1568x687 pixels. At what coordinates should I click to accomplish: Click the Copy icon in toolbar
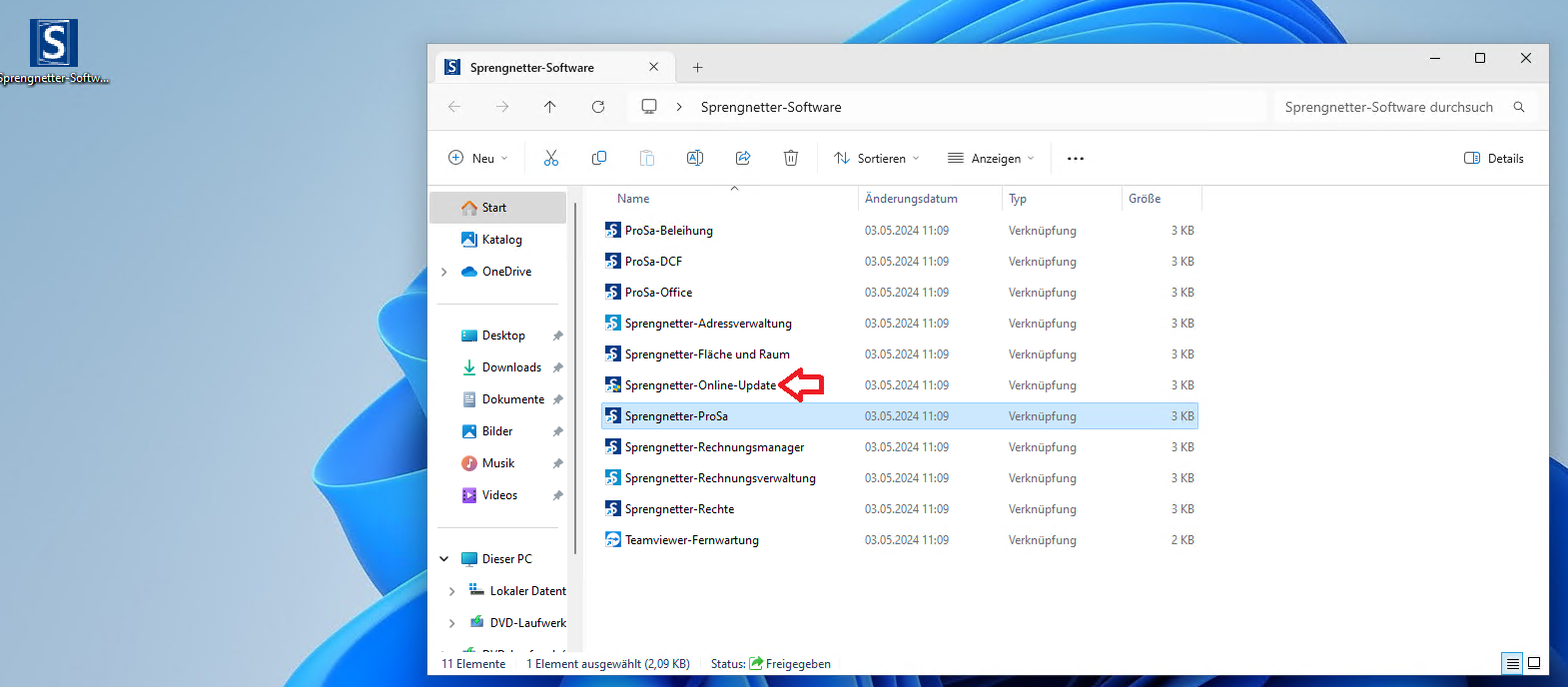(599, 158)
